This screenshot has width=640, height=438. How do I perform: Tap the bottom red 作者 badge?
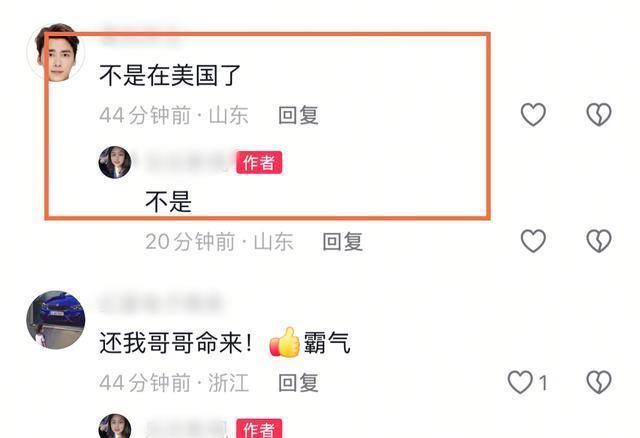259,428
